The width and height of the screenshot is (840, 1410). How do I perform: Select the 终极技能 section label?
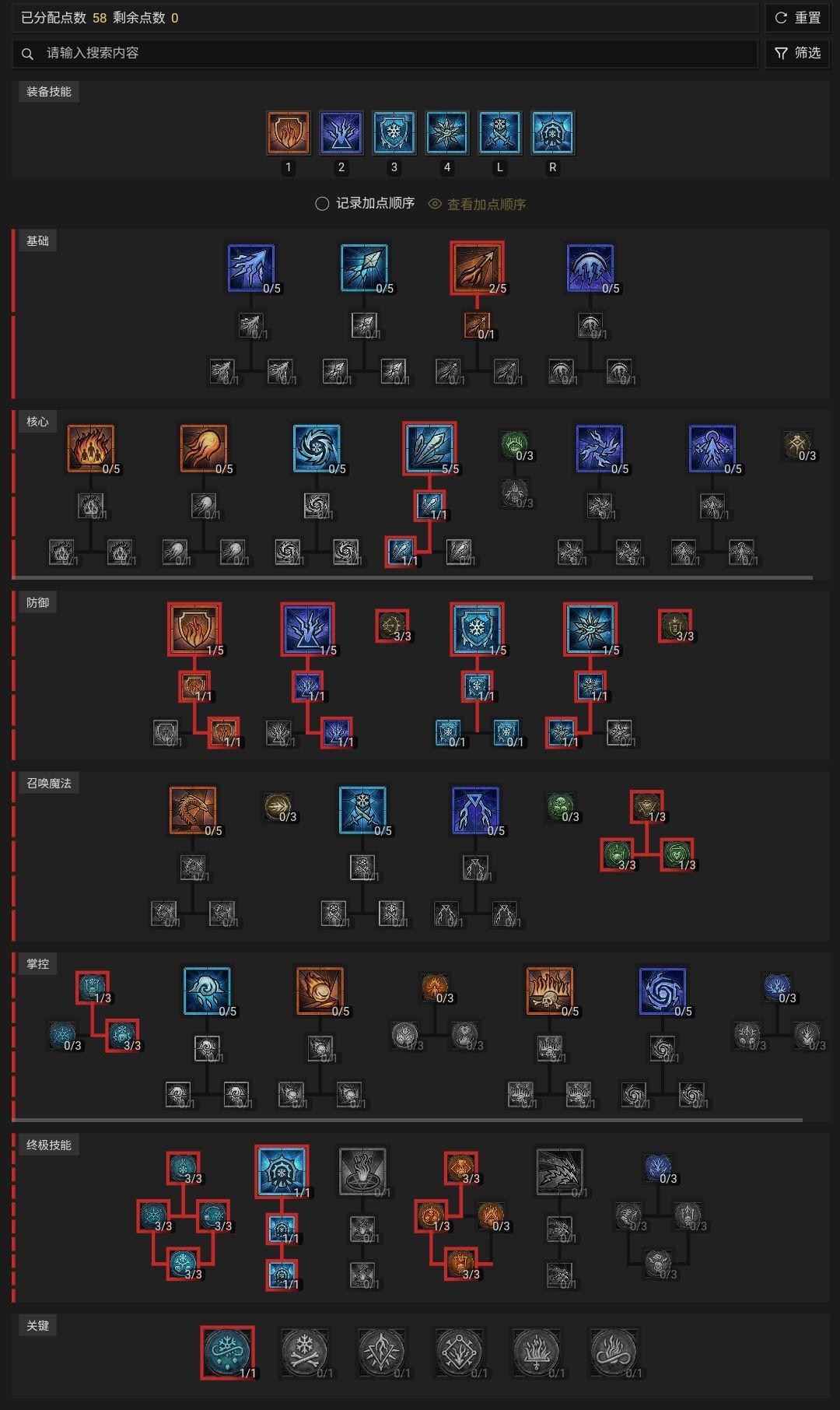48,1145
